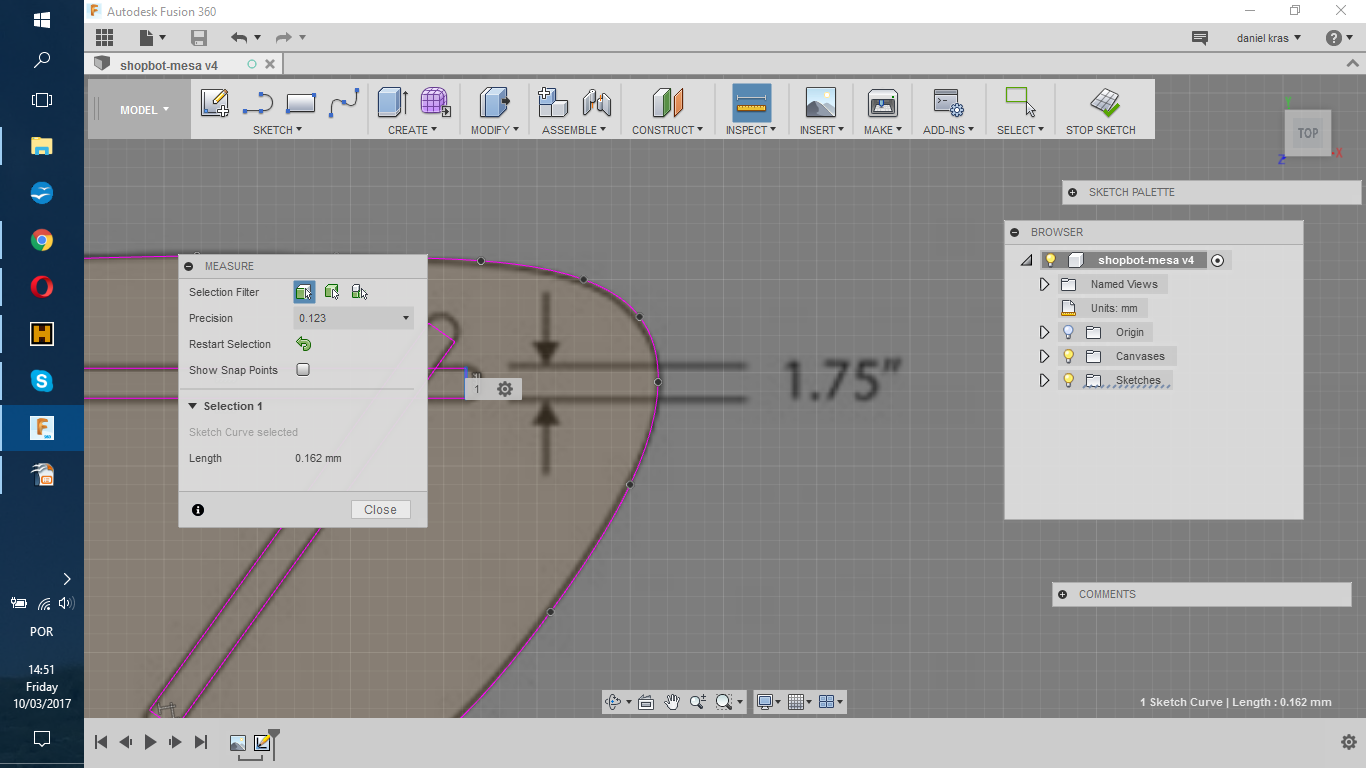Open the Data Panel grid icon
The height and width of the screenshot is (768, 1366).
click(x=104, y=38)
